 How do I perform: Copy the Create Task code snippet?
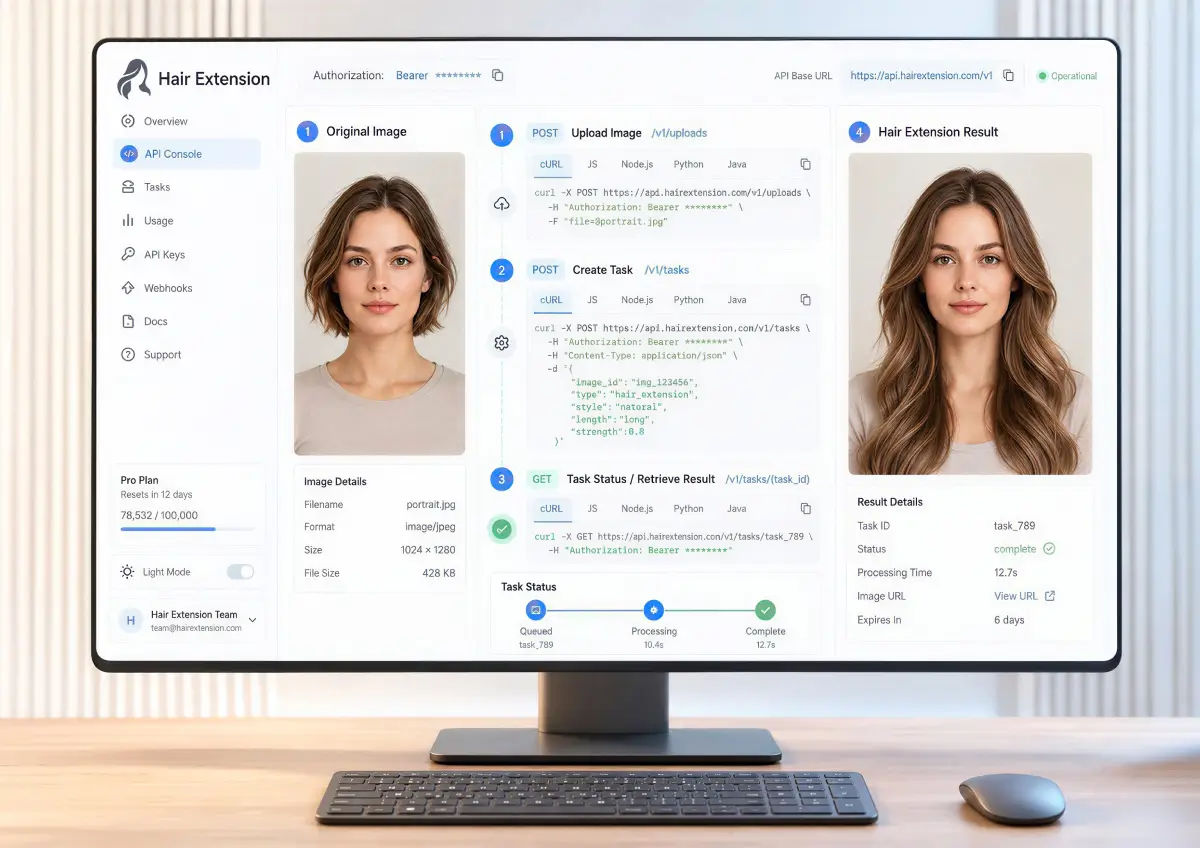click(805, 300)
